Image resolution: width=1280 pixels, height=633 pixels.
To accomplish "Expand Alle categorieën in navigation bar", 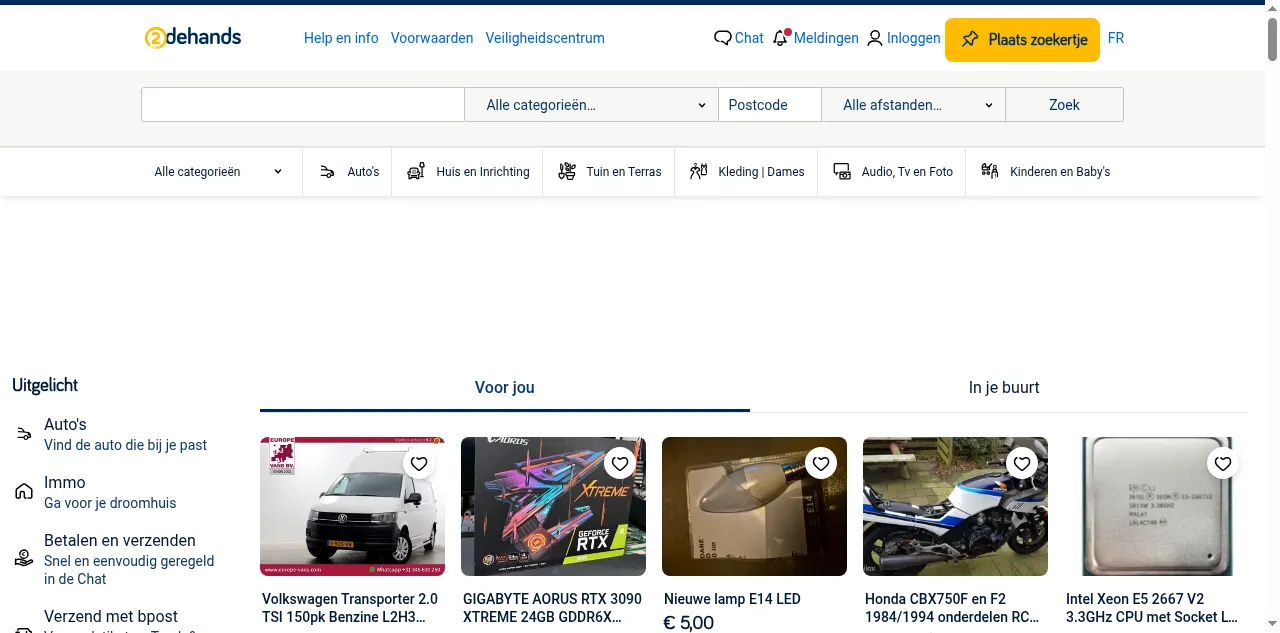I will (x=218, y=172).
